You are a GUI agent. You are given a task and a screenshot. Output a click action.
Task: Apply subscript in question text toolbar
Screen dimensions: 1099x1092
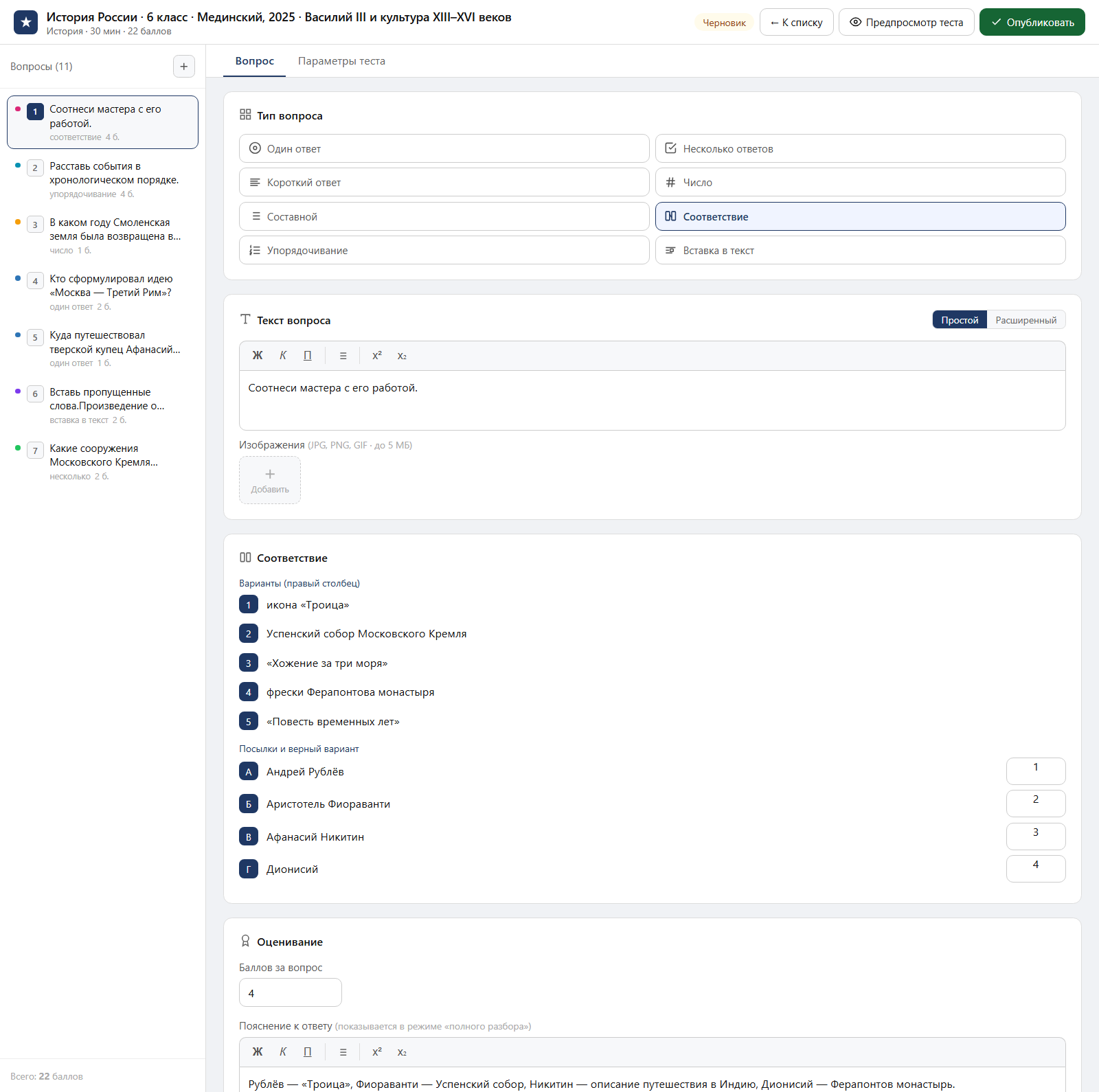[x=402, y=356]
